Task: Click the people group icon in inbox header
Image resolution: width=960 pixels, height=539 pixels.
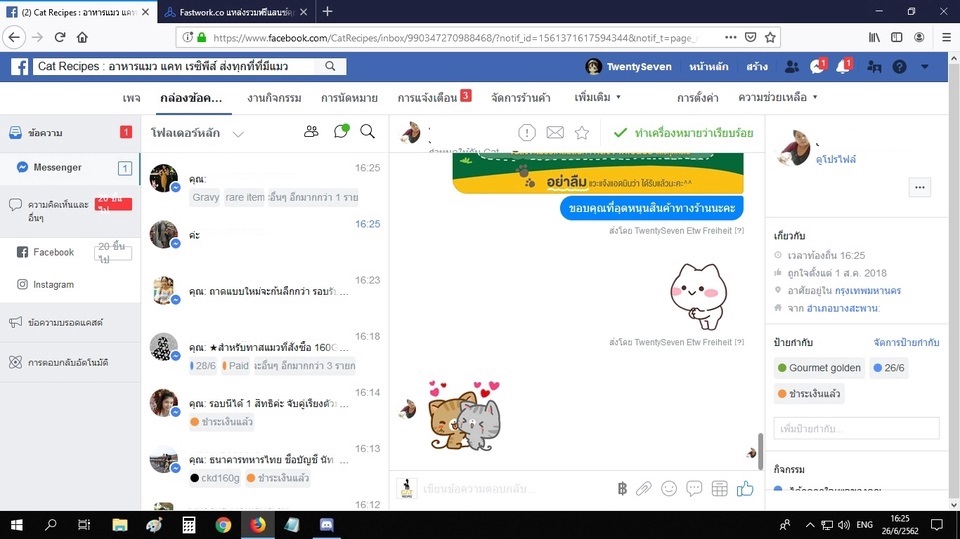Action: pyautogui.click(x=311, y=132)
